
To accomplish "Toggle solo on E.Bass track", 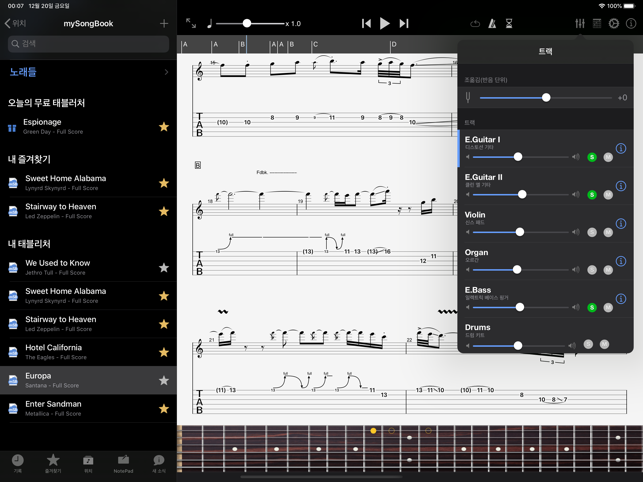I will [592, 308].
